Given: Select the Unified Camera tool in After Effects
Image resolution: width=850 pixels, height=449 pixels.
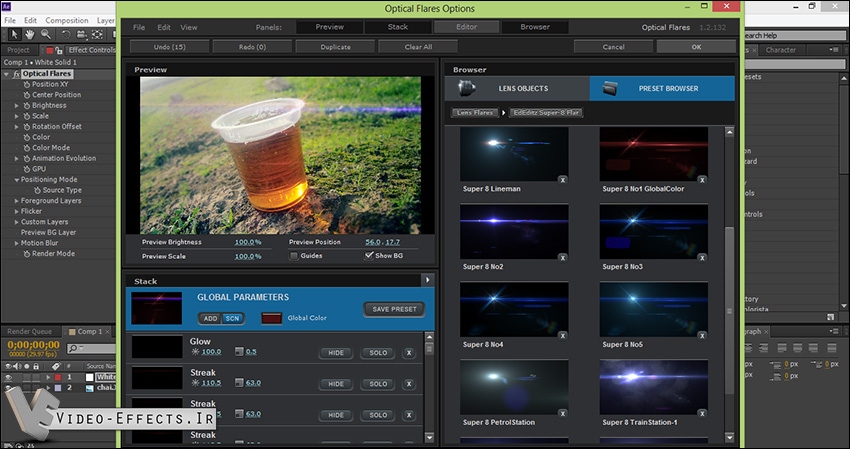Looking at the screenshot, I should [81, 34].
